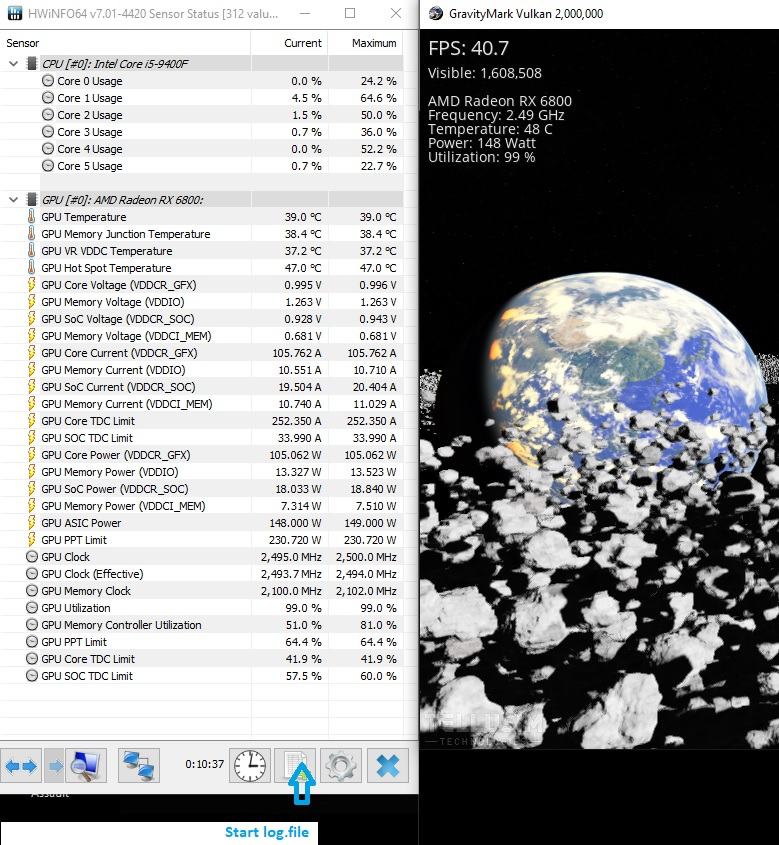The height and width of the screenshot is (845, 779).
Task: Click the GravityMark title bar app icon
Action: click(x=435, y=14)
